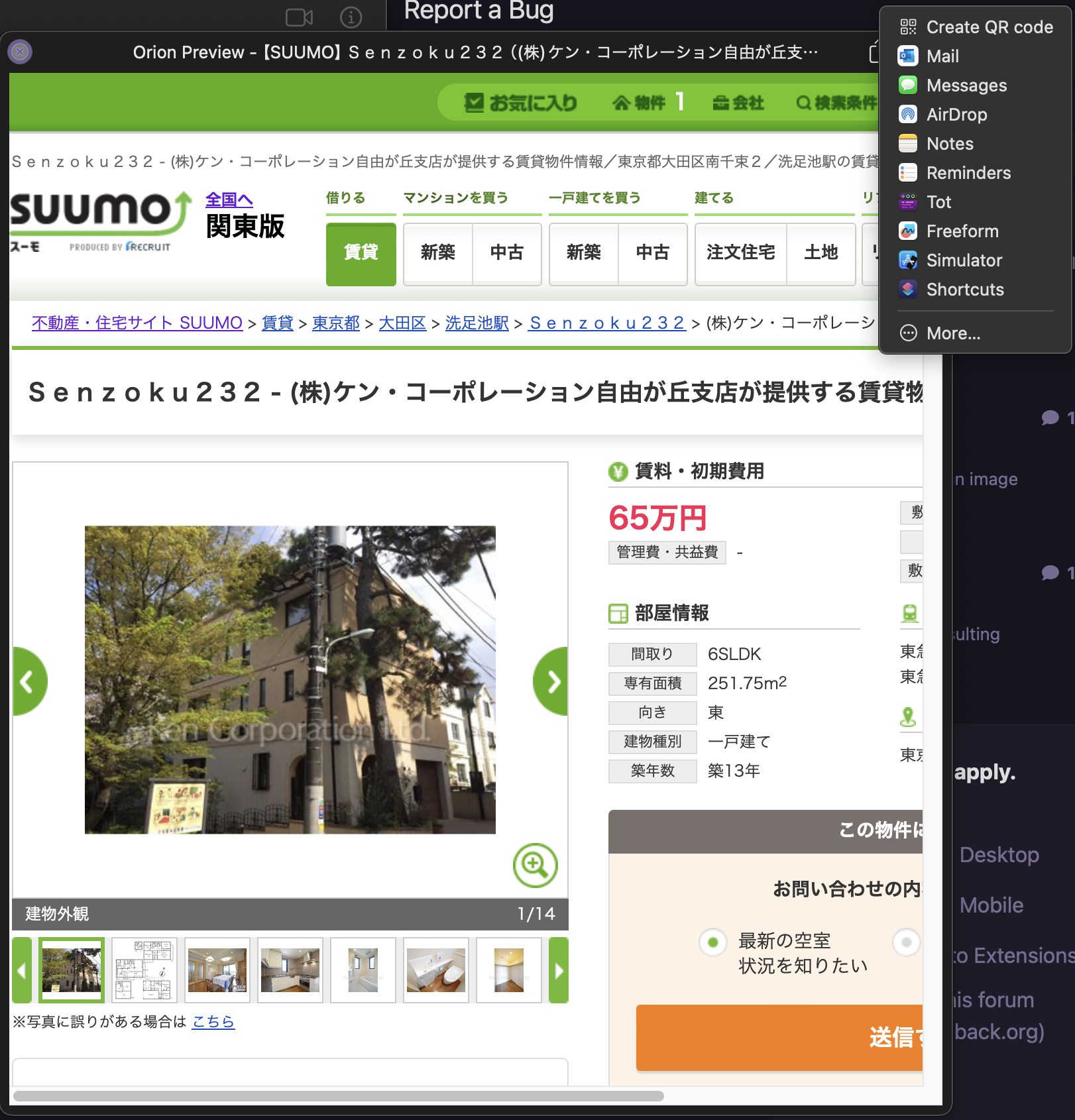This screenshot has width=1075, height=1120.
Task: Choose the AirDrop share icon
Action: tap(908, 115)
